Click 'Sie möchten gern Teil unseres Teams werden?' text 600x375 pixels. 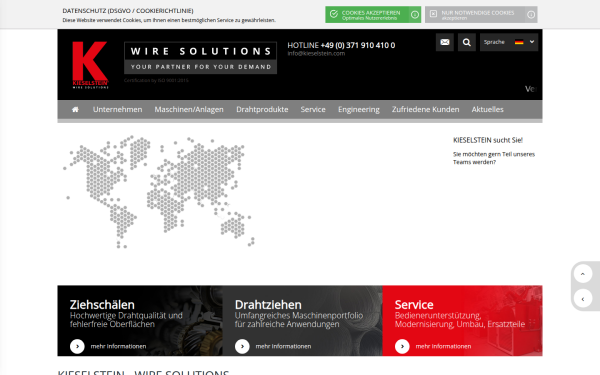pyautogui.click(x=494, y=158)
